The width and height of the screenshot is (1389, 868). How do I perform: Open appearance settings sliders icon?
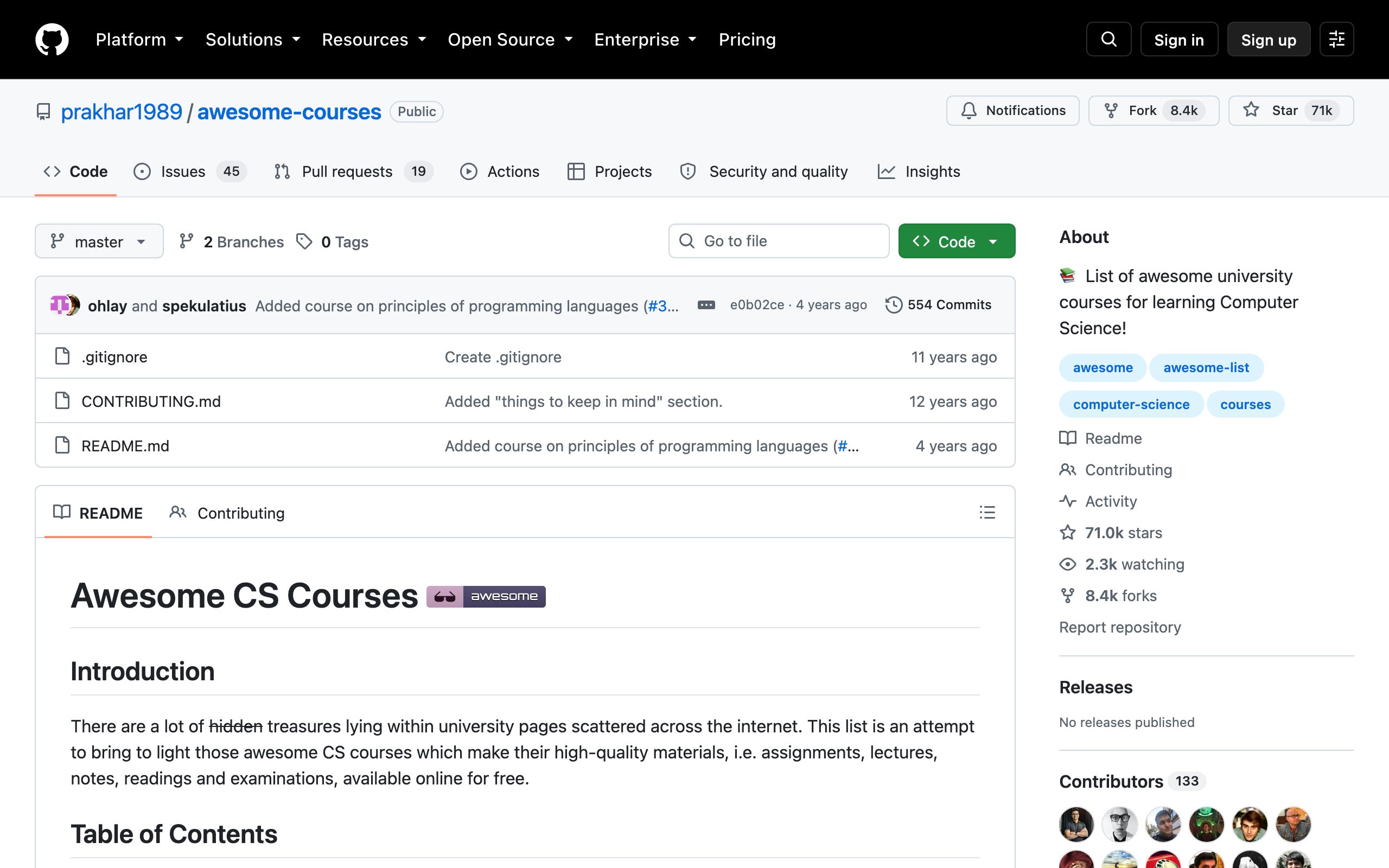click(1336, 39)
